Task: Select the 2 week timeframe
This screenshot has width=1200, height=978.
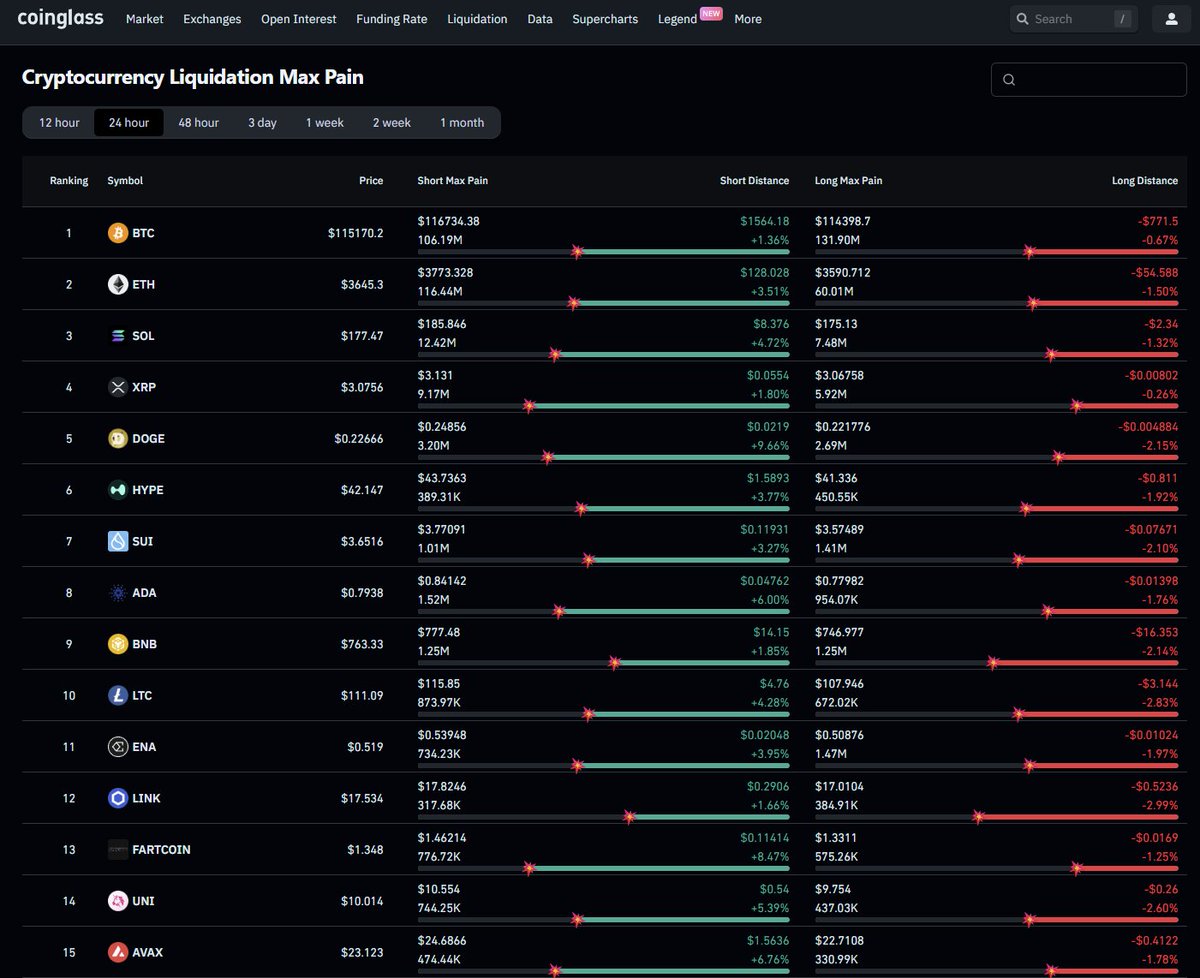Action: pyautogui.click(x=392, y=123)
